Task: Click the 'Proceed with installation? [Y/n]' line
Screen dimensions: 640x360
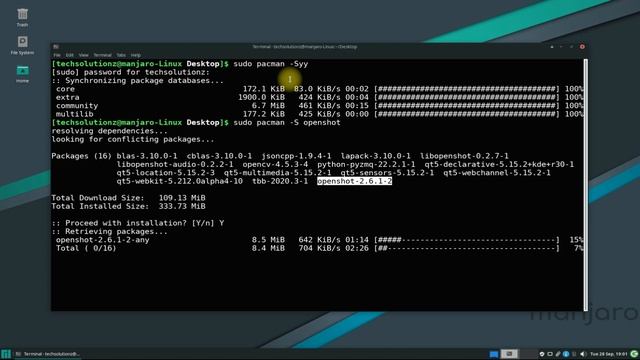Action: 138,223
